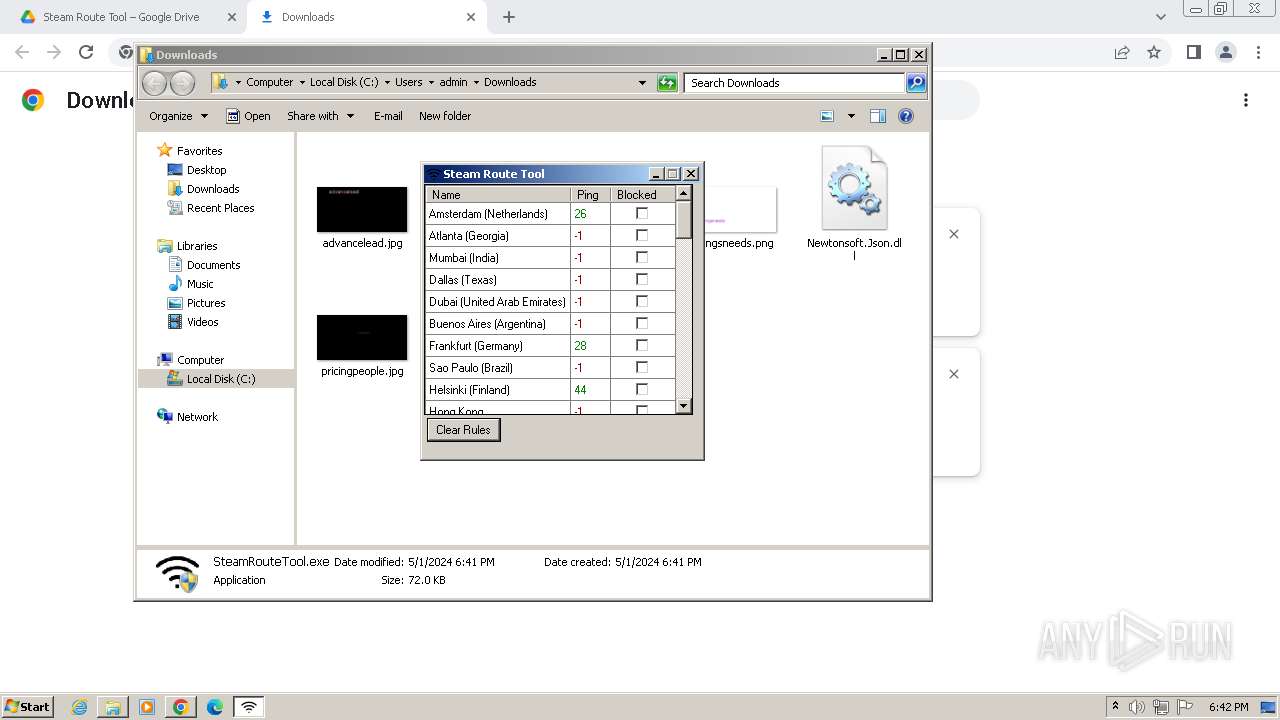Click Explorer back navigation button
Screen dimensions: 1280x720
[x=154, y=83]
